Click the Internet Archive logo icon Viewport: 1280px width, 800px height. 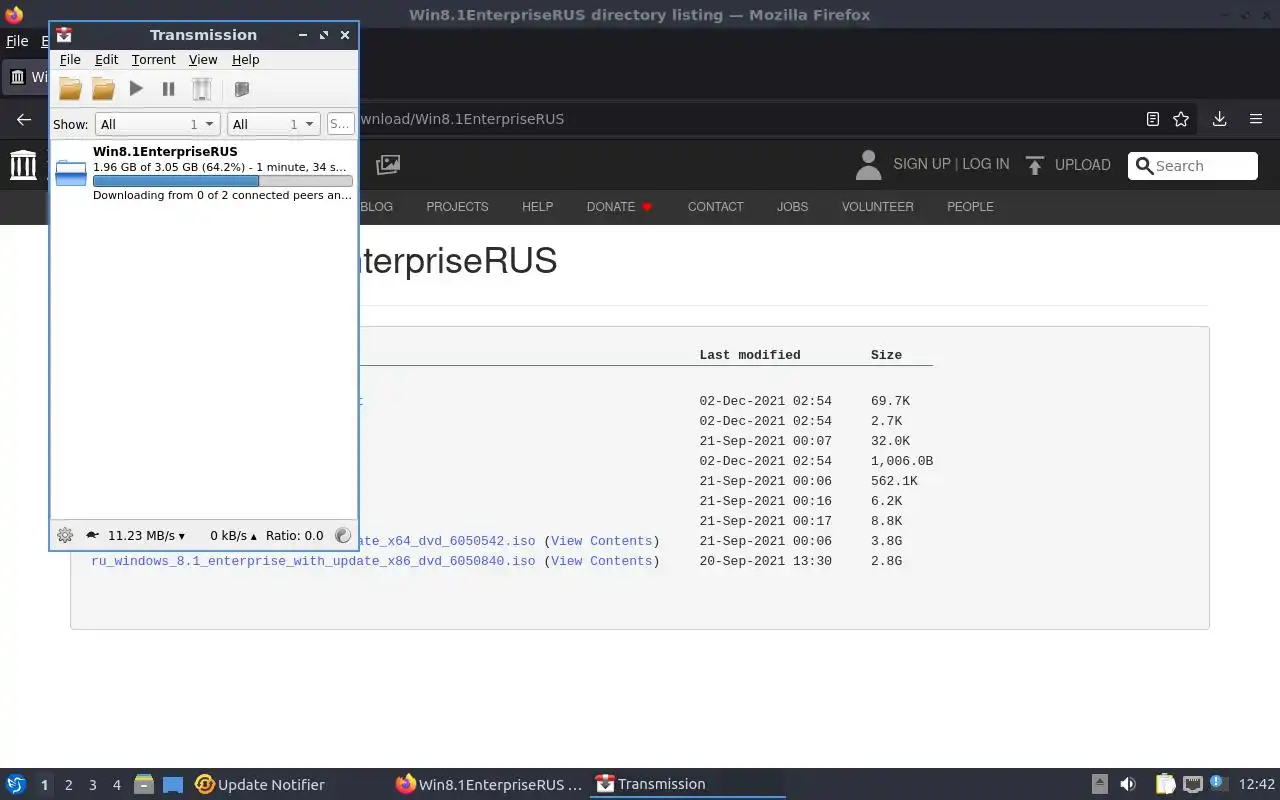click(x=23, y=165)
